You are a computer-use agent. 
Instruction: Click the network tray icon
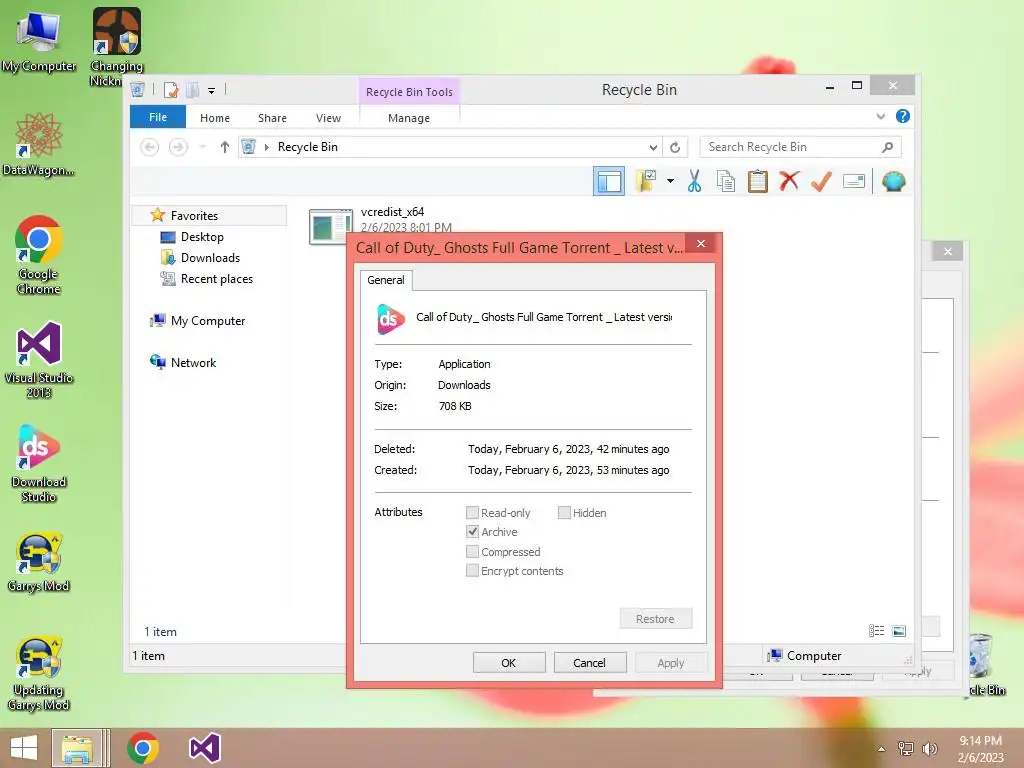click(906, 748)
